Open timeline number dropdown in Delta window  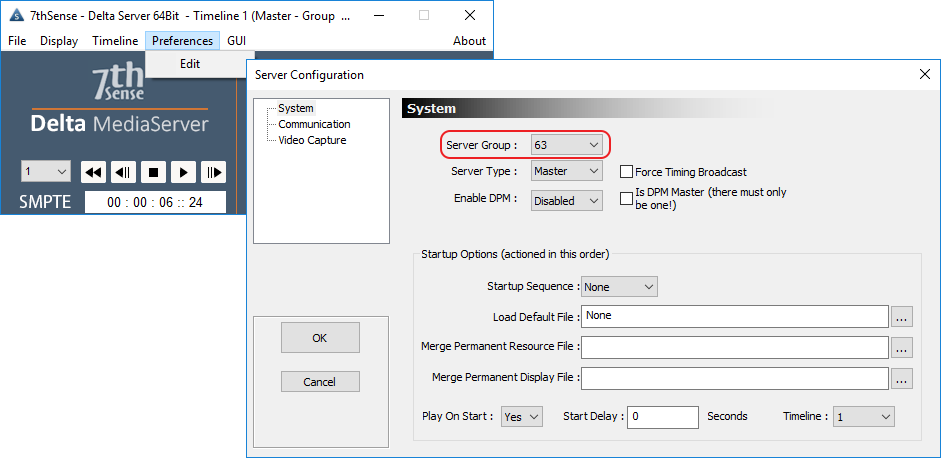[x=46, y=172]
